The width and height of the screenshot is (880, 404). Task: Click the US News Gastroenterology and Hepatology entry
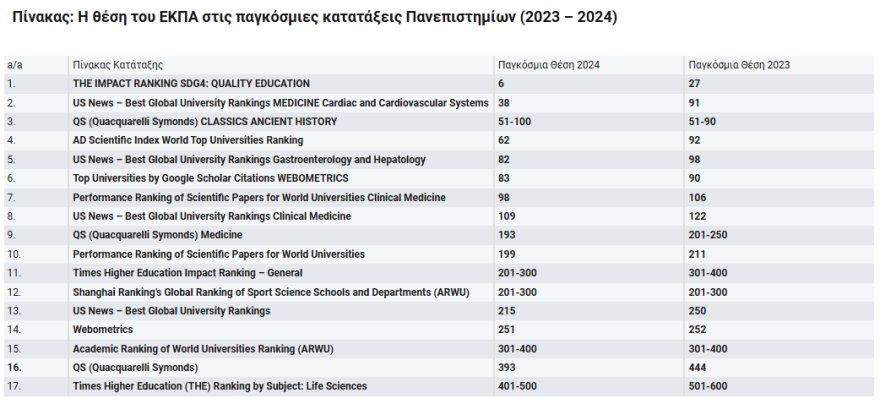point(249,159)
